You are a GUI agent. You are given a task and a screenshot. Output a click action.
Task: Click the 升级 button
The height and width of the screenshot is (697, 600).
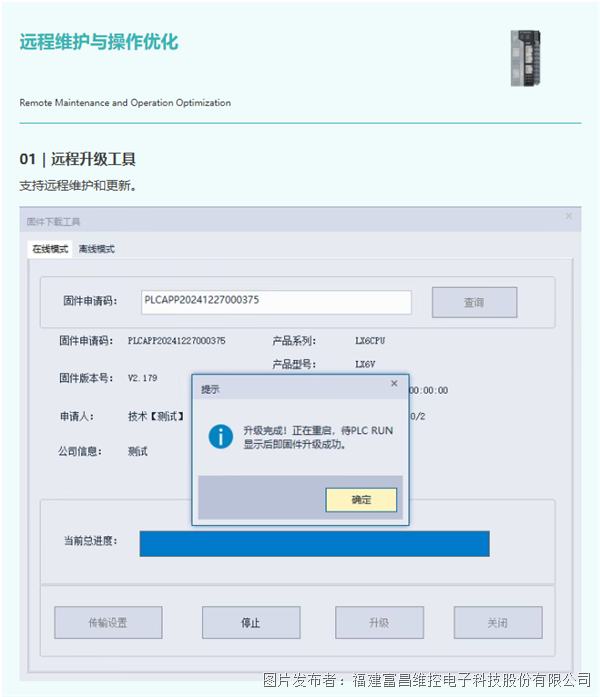coord(378,622)
